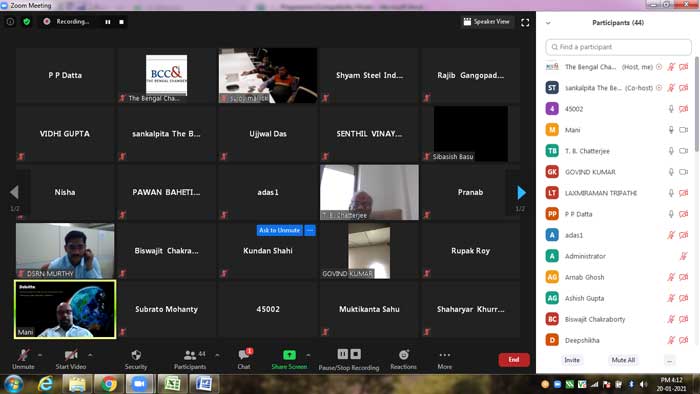The image size is (700, 394).
Task: Open the Security menu
Action: click(136, 359)
